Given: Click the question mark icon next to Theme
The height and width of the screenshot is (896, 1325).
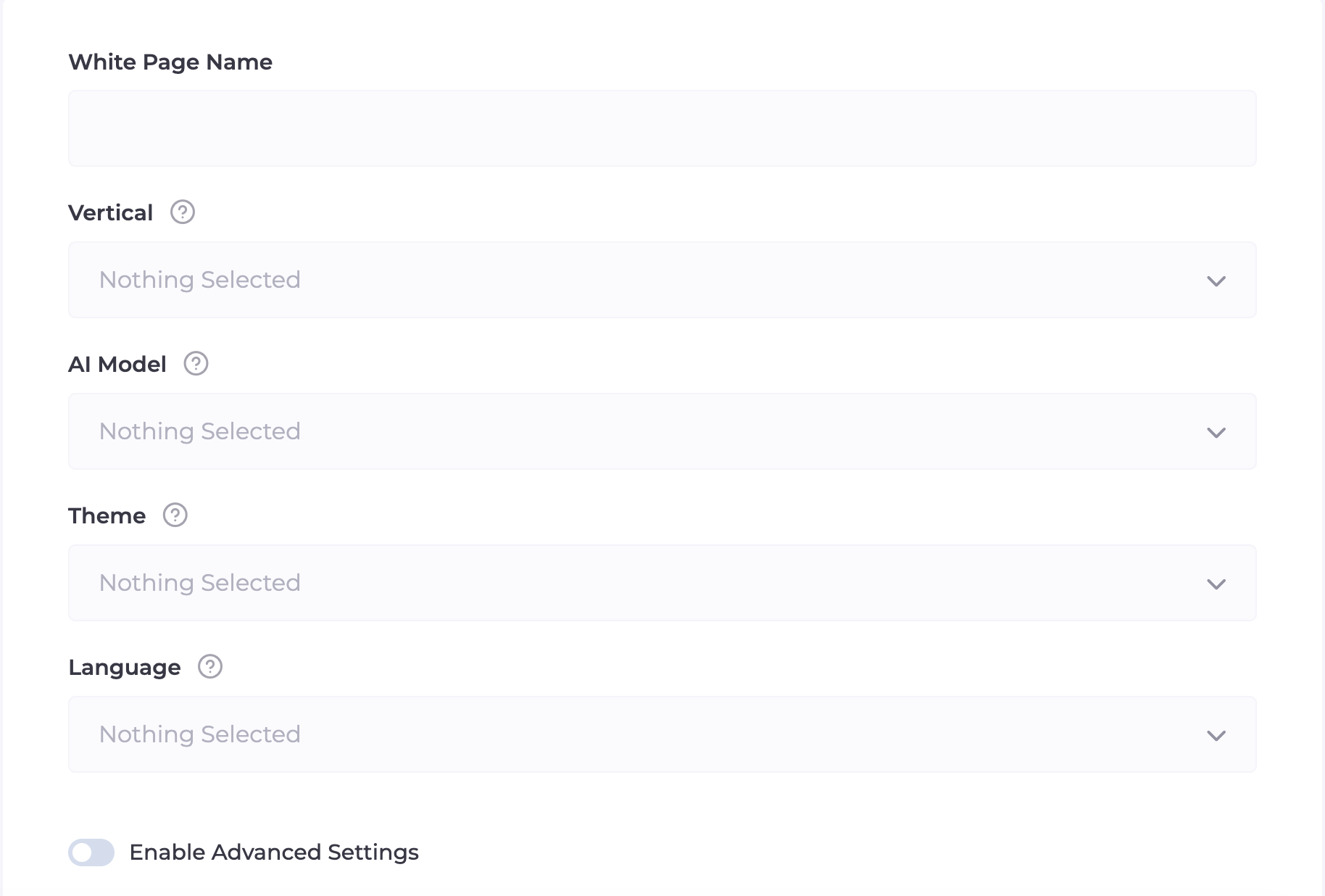Looking at the screenshot, I should coord(175,515).
